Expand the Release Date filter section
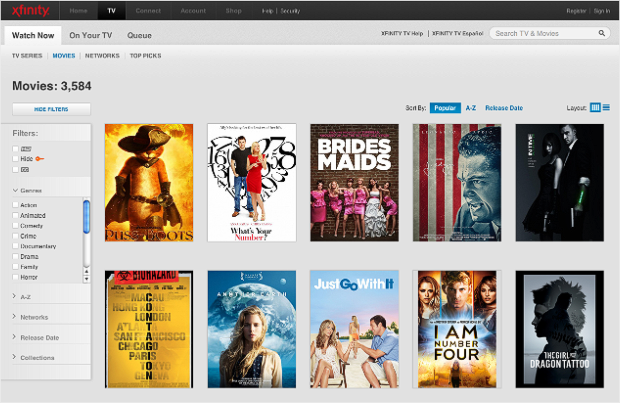The image size is (620, 403). click(36, 337)
